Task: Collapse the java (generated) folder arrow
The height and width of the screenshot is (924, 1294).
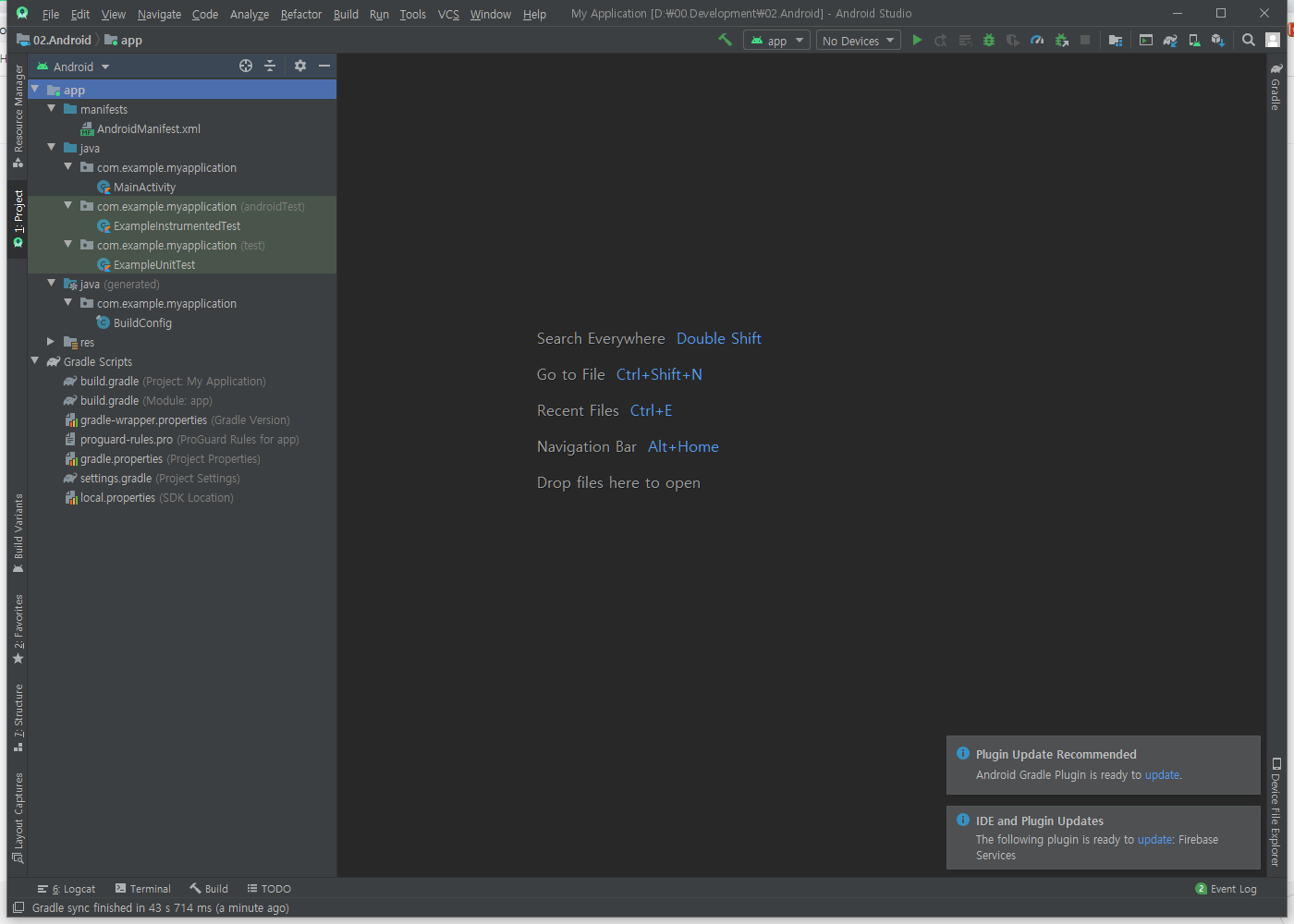Action: point(52,284)
